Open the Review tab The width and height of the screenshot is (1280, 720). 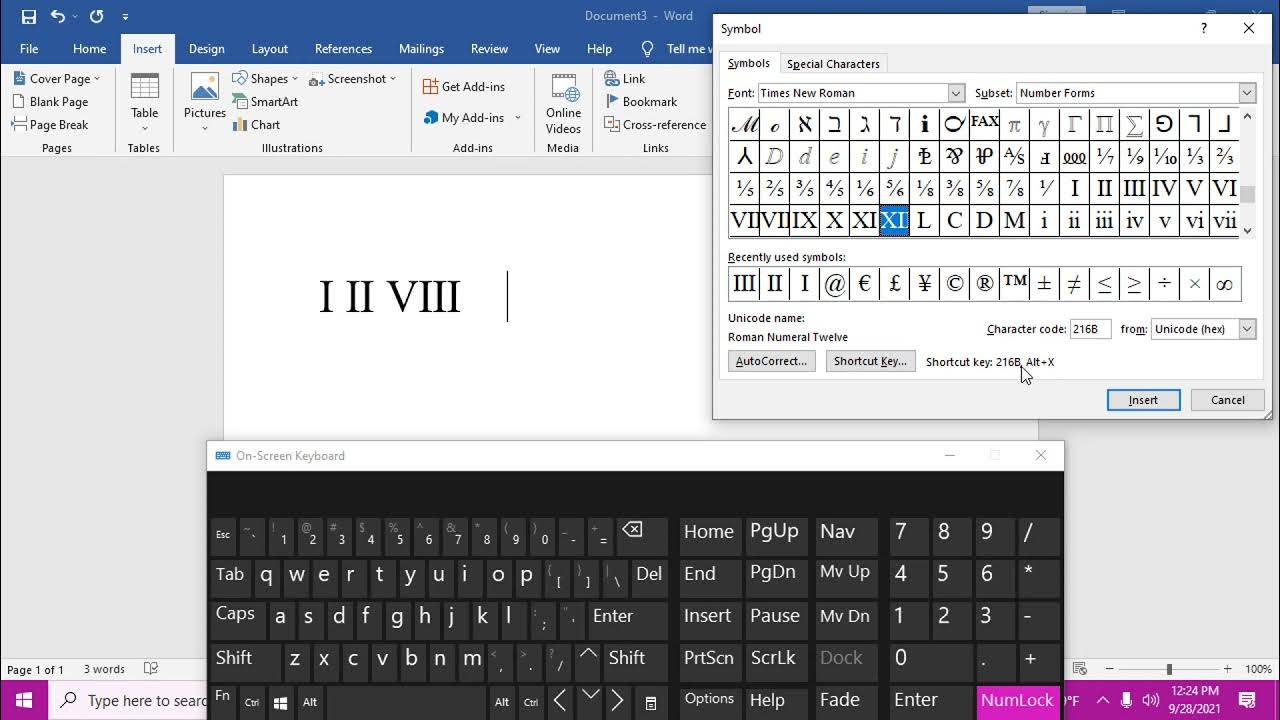(489, 49)
